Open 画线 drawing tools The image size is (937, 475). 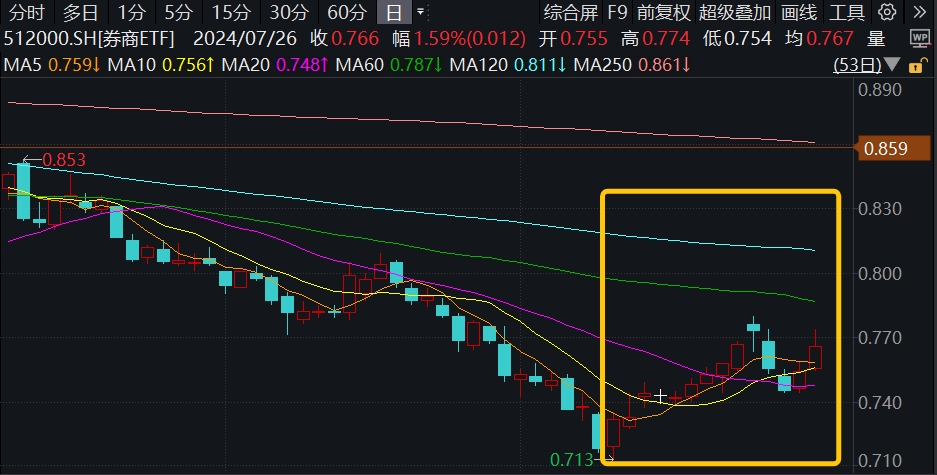tap(799, 12)
